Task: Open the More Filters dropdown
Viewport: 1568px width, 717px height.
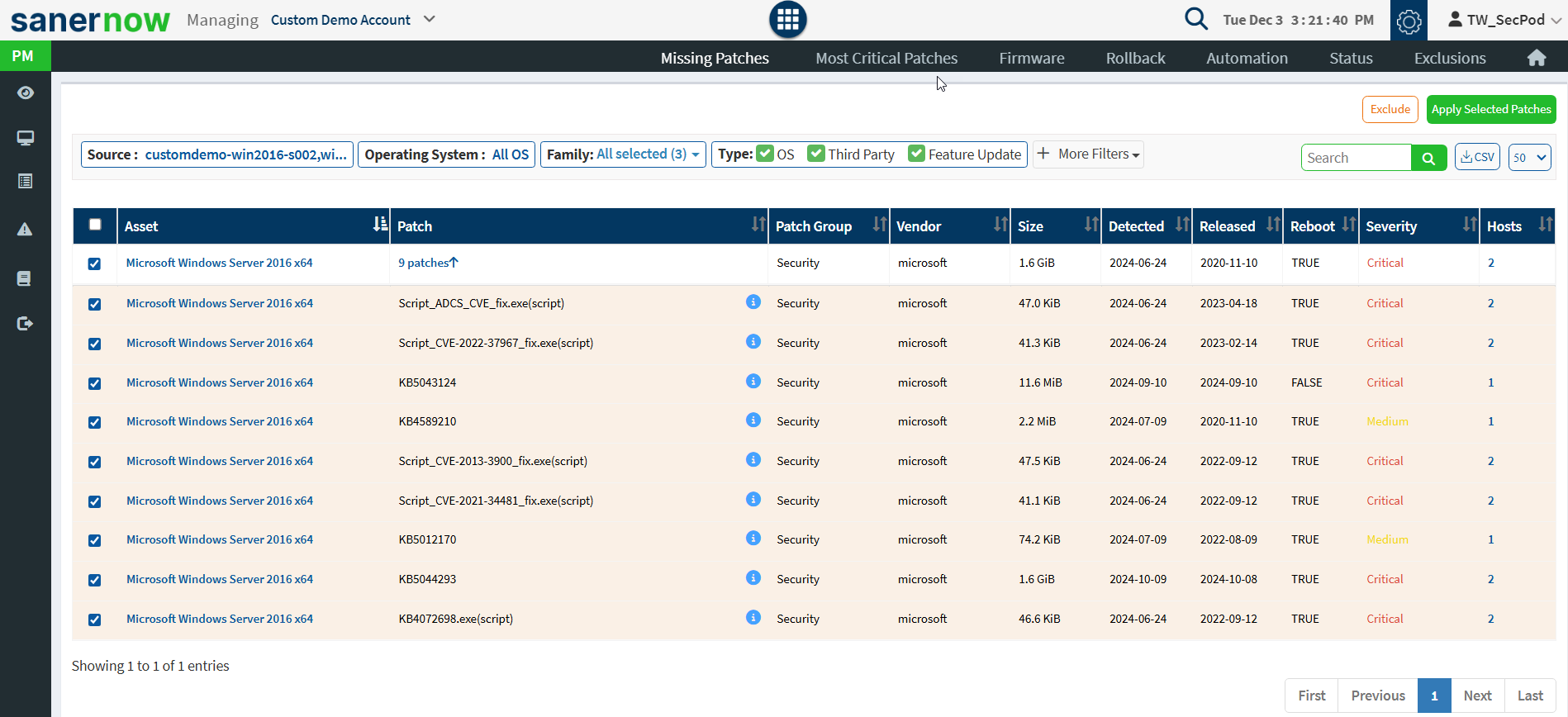Action: pyautogui.click(x=1089, y=154)
